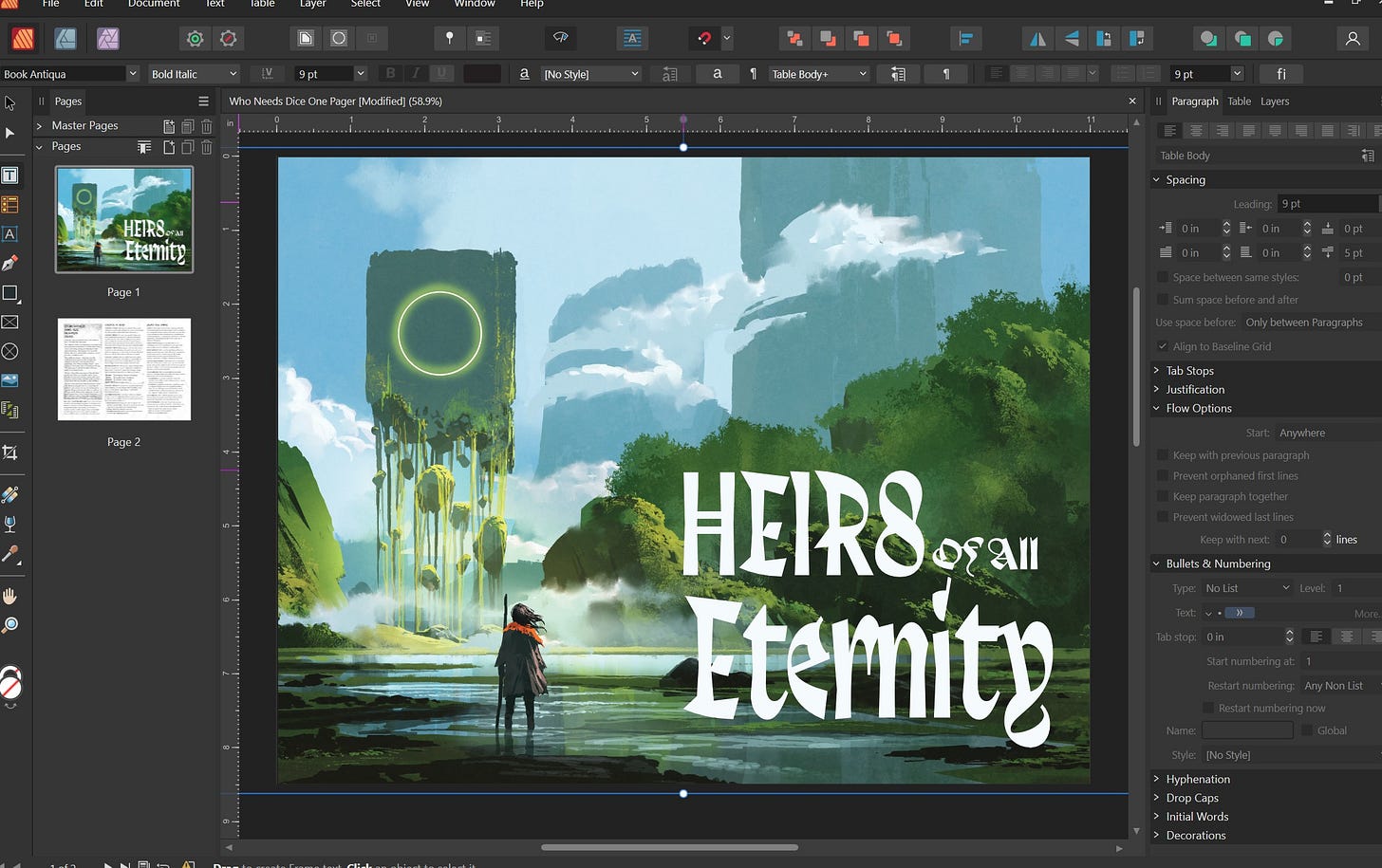
Task: Check Keep paragraph together option
Action: point(1163,496)
